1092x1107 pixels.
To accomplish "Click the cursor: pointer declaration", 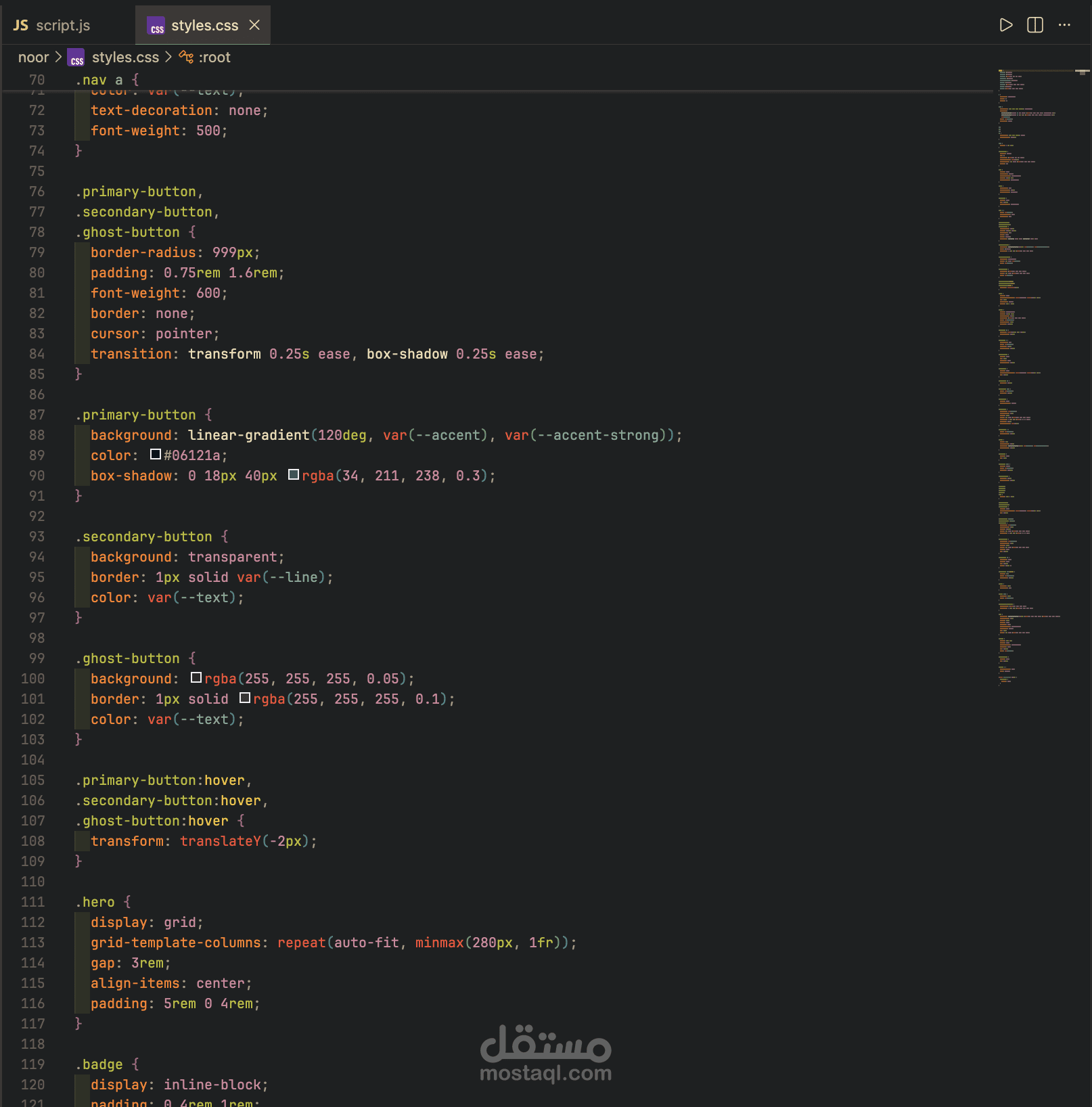I will tap(155, 334).
